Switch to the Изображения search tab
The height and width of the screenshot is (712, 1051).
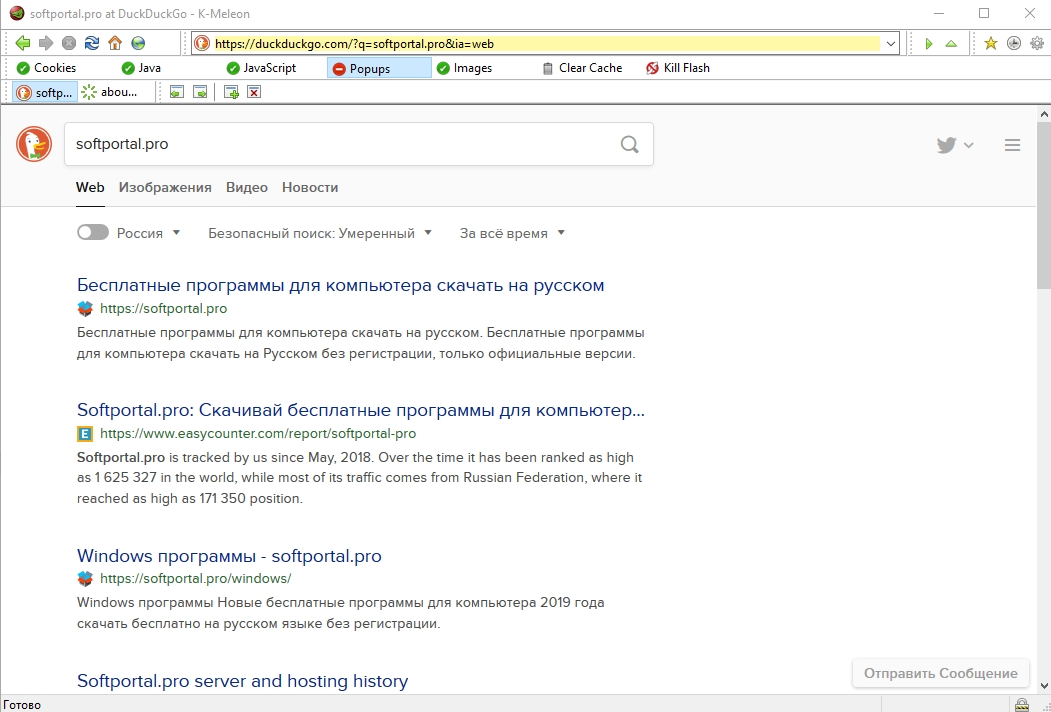(165, 187)
